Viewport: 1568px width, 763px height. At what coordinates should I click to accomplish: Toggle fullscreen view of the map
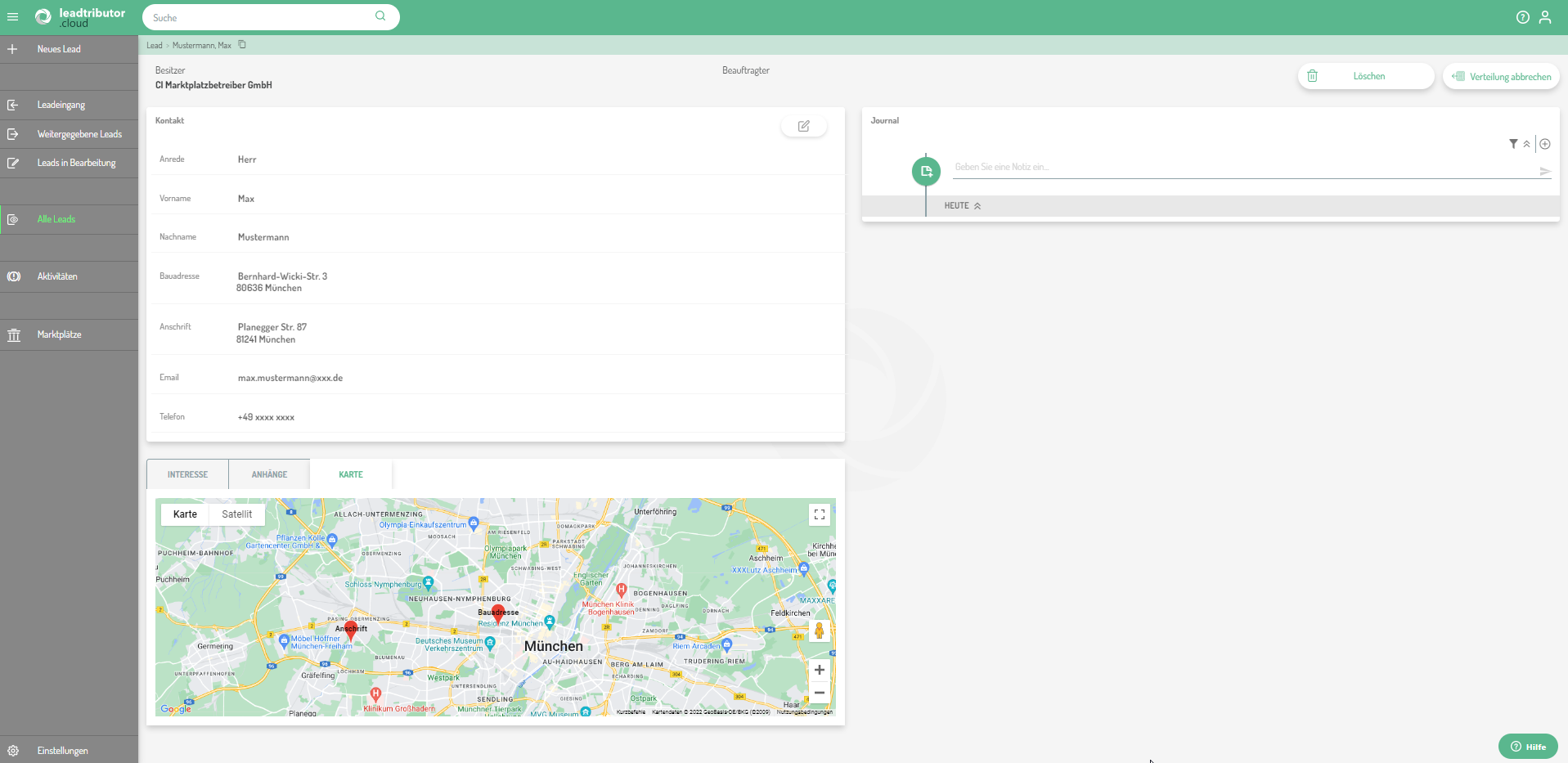[819, 514]
